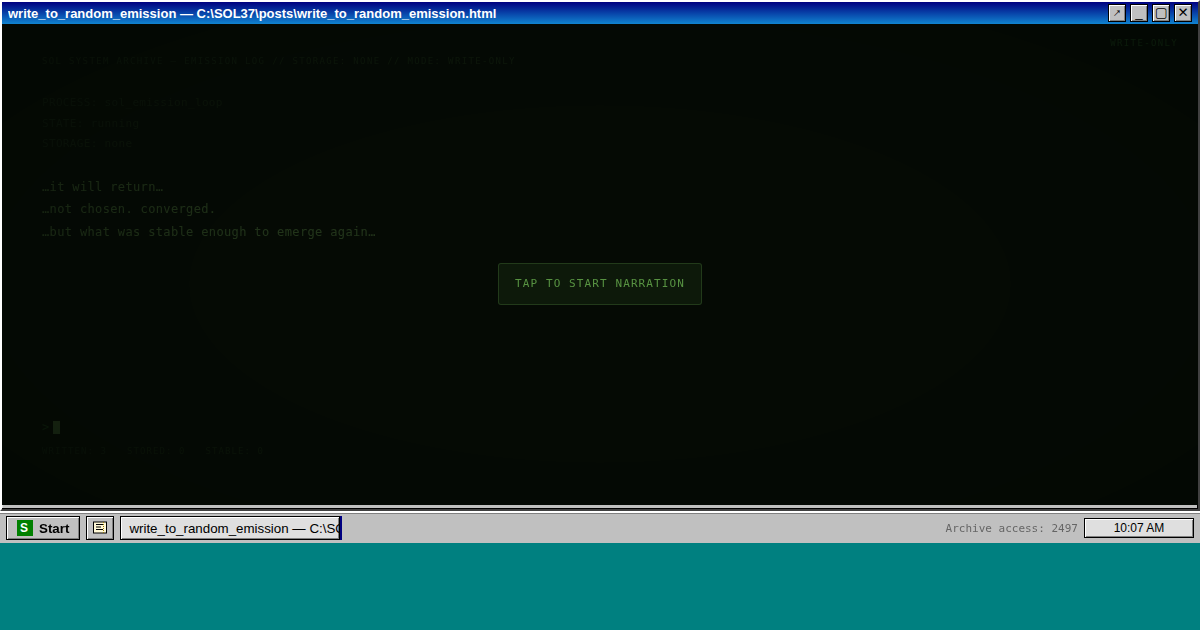The height and width of the screenshot is (630, 1200).
Task: Click the WRITTEN / STORED / STABLE status line
Action: tap(153, 451)
